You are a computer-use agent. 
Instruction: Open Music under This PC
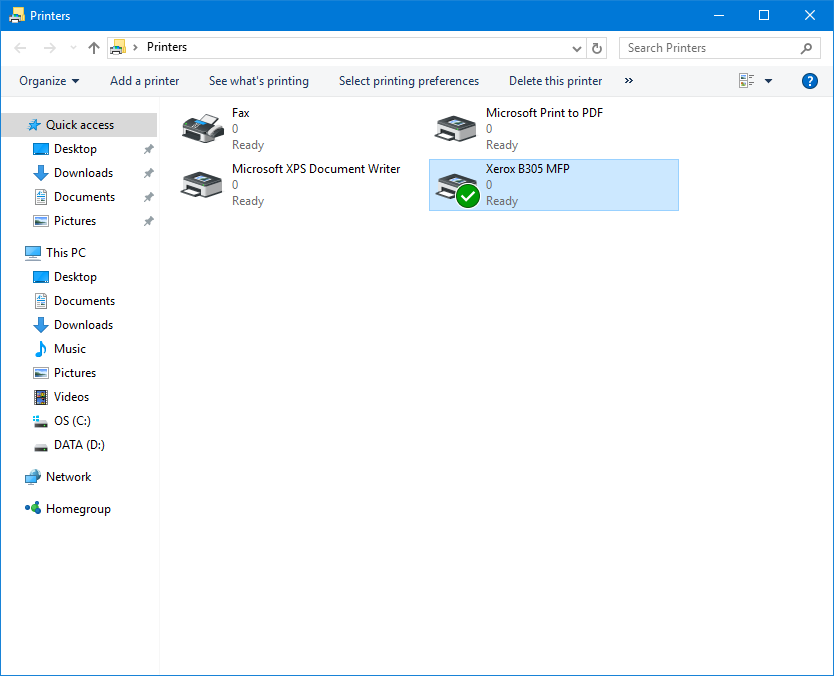point(70,348)
